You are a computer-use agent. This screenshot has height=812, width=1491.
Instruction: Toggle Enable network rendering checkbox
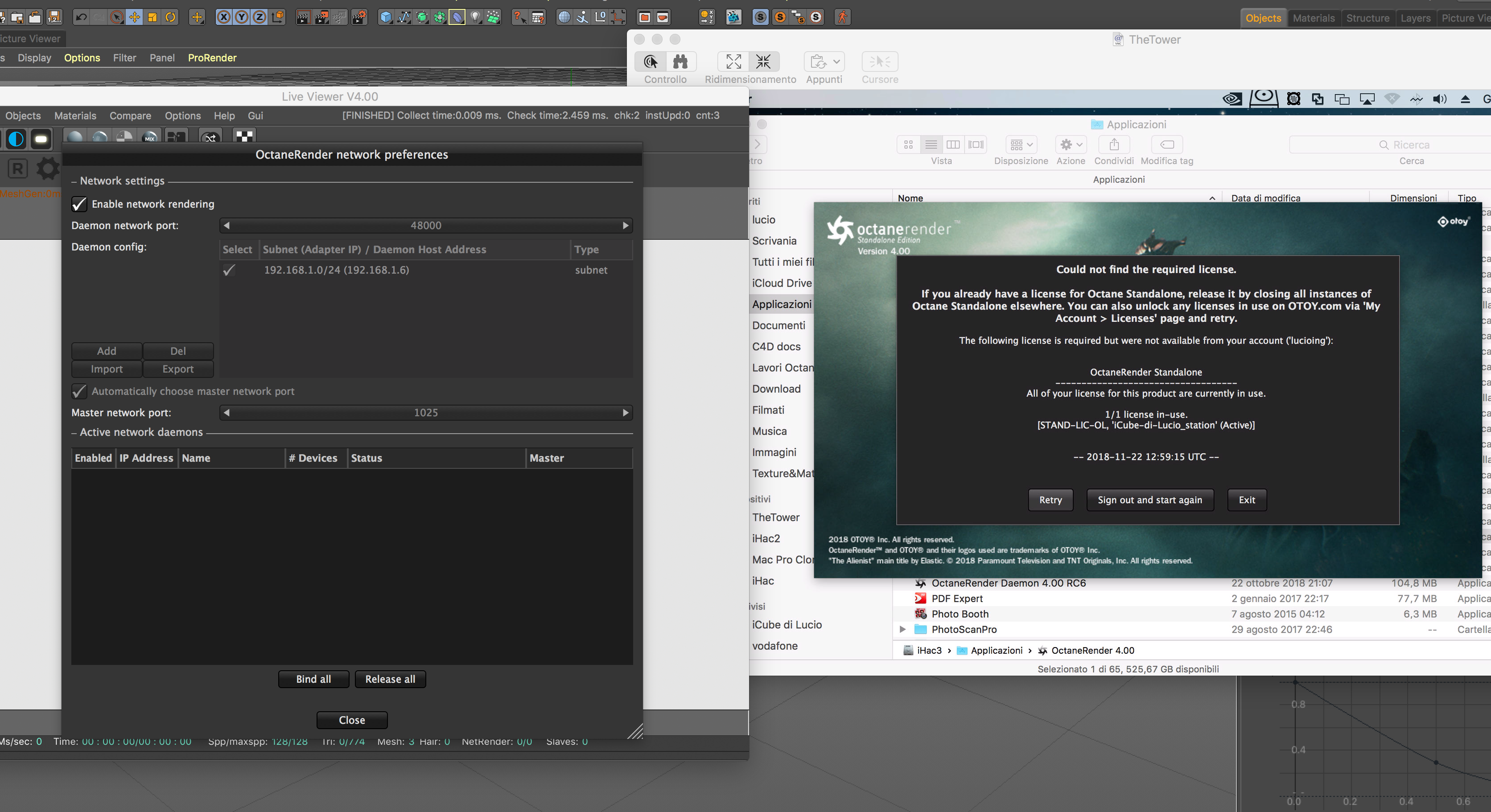click(x=79, y=204)
